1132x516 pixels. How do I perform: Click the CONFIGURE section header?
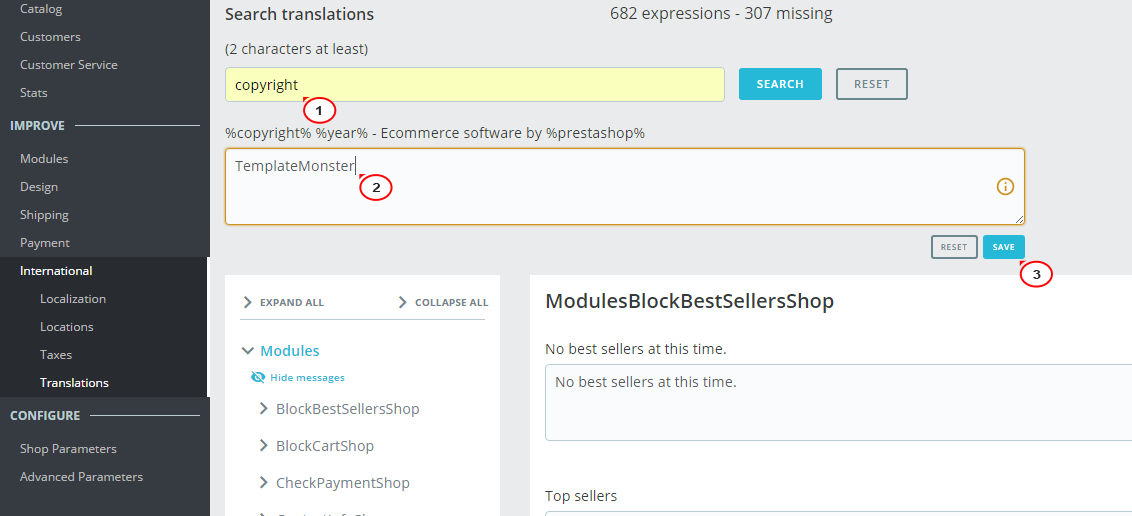point(45,416)
